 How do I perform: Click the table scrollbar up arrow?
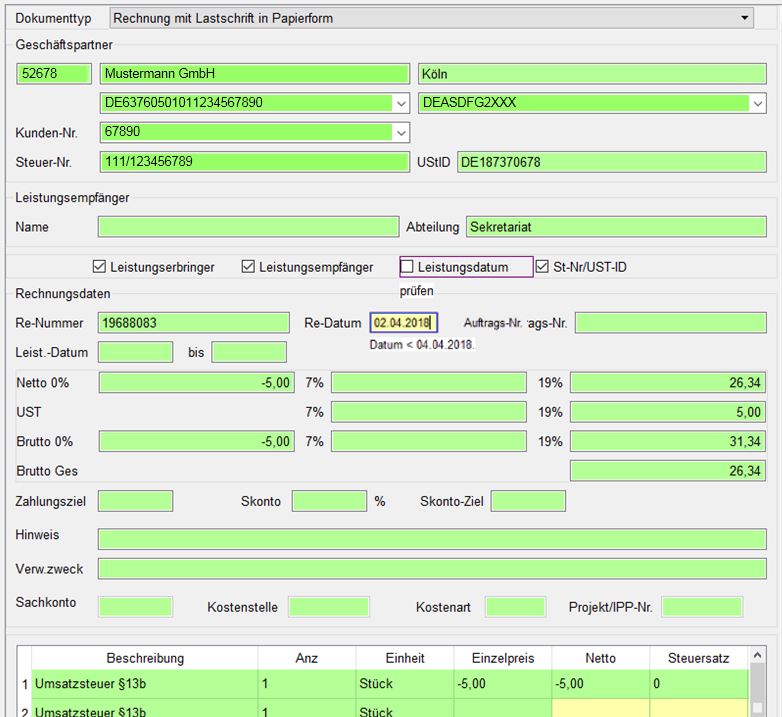(x=758, y=655)
